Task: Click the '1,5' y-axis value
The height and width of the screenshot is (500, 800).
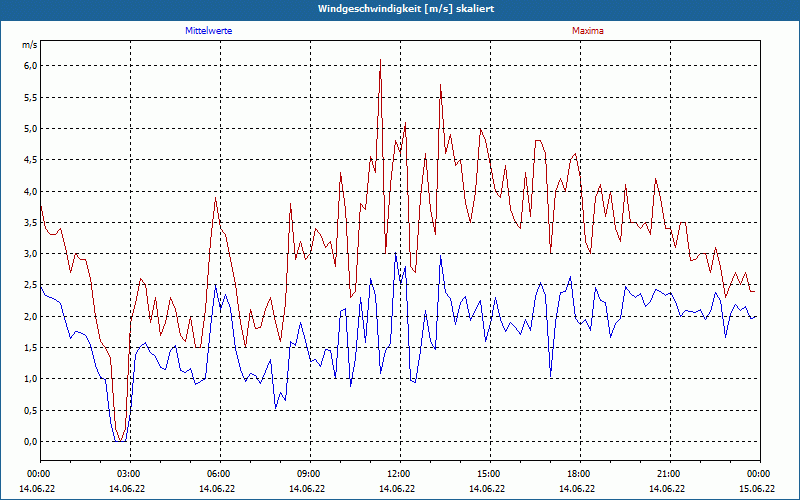Action: point(31,347)
